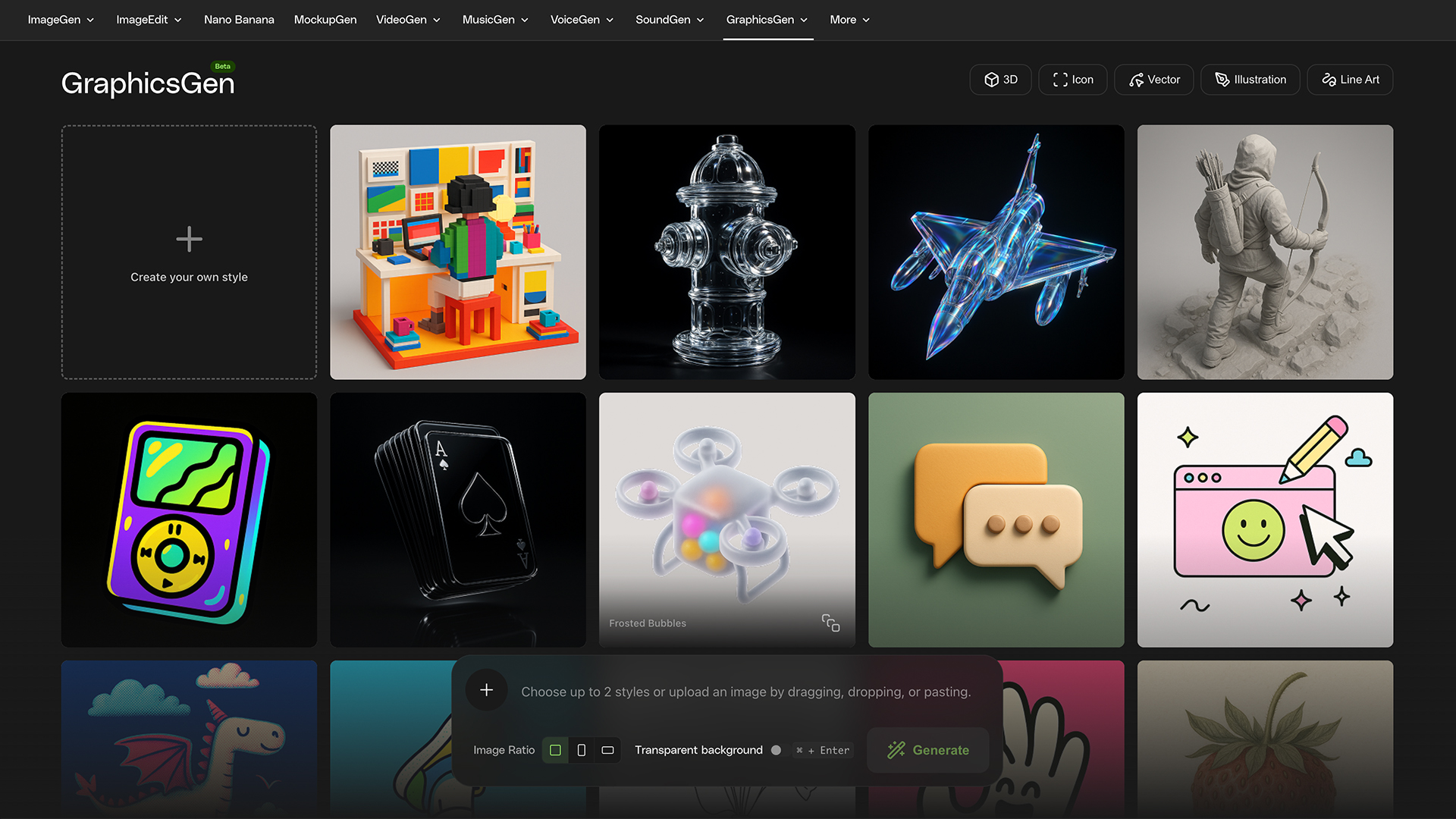Open the Nano Banana page
Screen dimensions: 1456x819
point(239,20)
